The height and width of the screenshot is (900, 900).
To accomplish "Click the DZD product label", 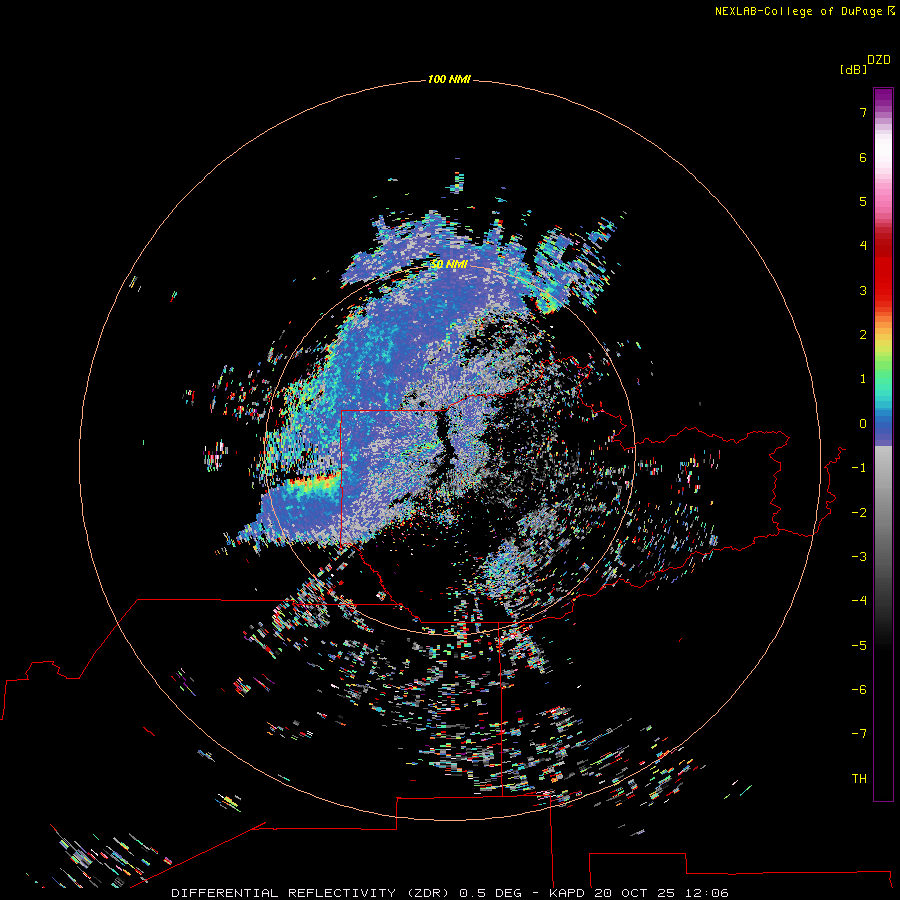I will 879,60.
